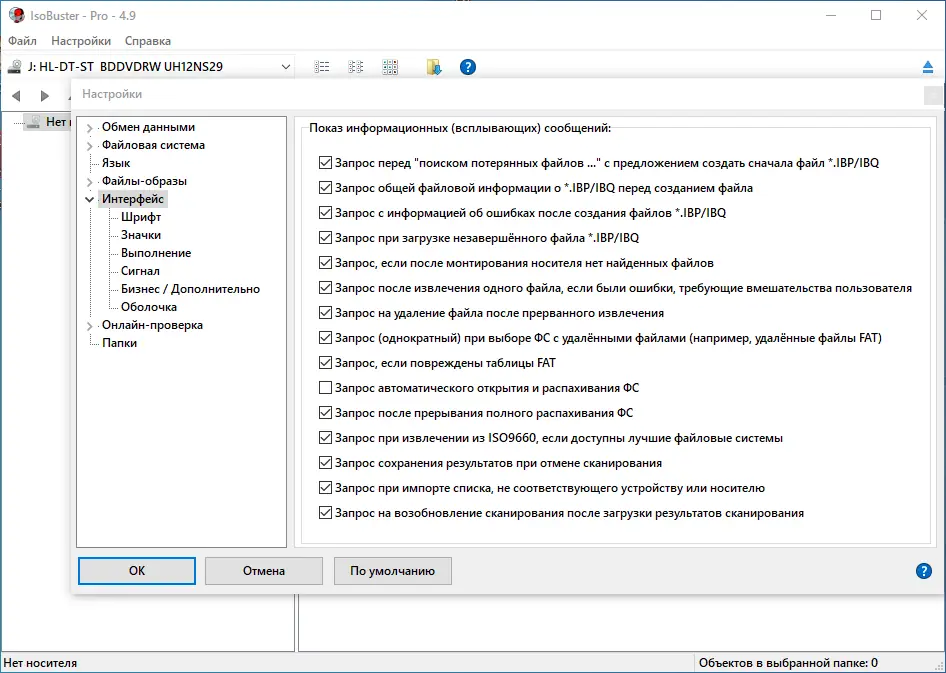Click 'Нет носителя' status bar text

point(40,663)
